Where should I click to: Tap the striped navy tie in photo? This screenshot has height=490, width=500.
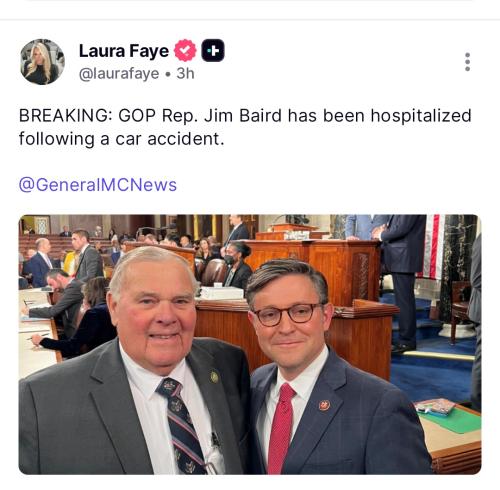(x=182, y=427)
